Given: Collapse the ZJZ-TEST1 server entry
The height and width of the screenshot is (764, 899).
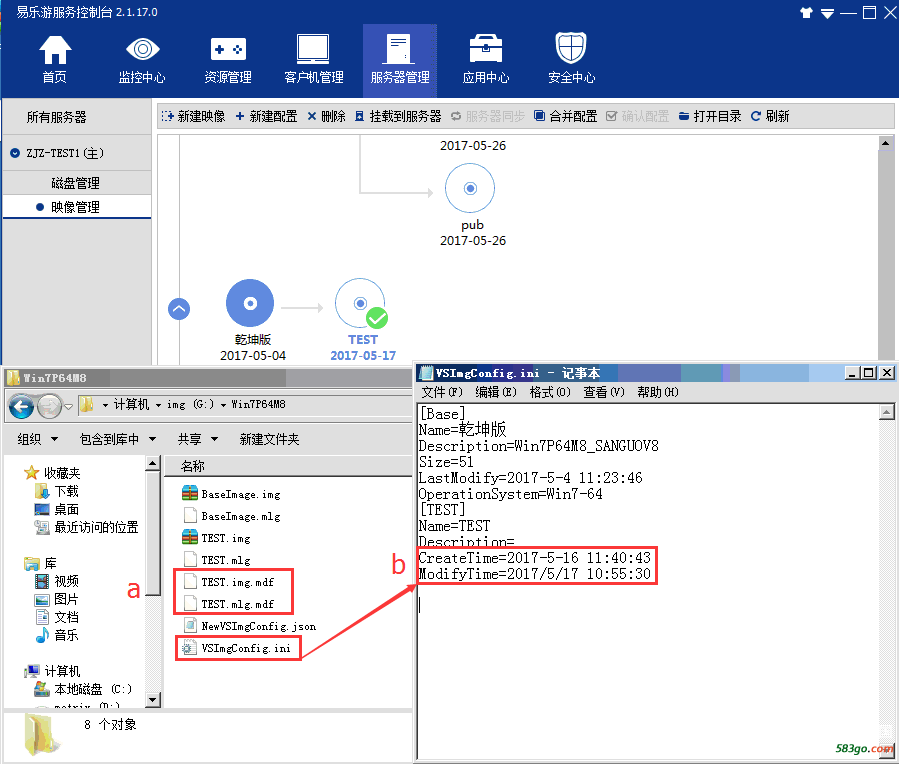Looking at the screenshot, I should [x=15, y=154].
